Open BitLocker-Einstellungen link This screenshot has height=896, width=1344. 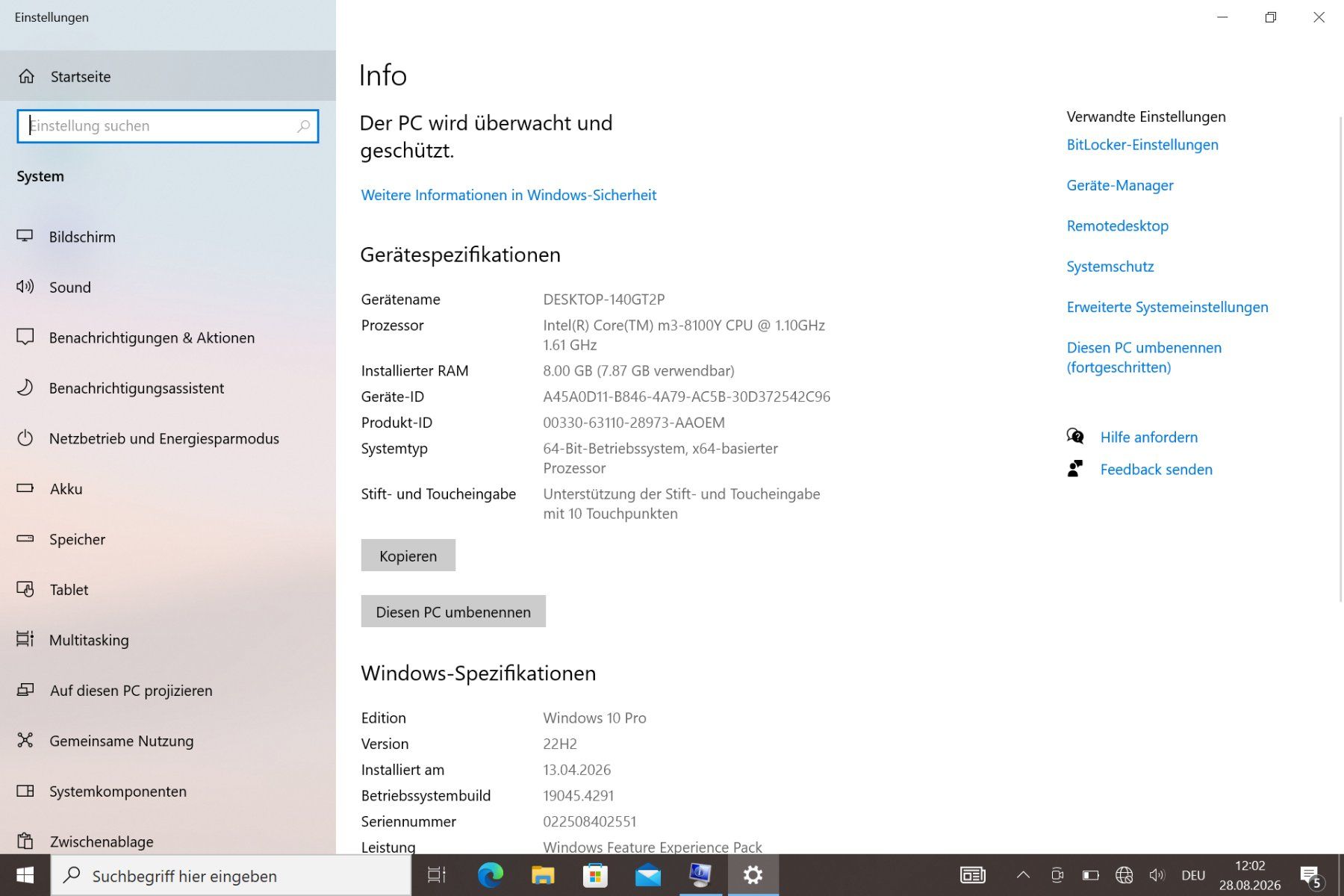(x=1142, y=145)
